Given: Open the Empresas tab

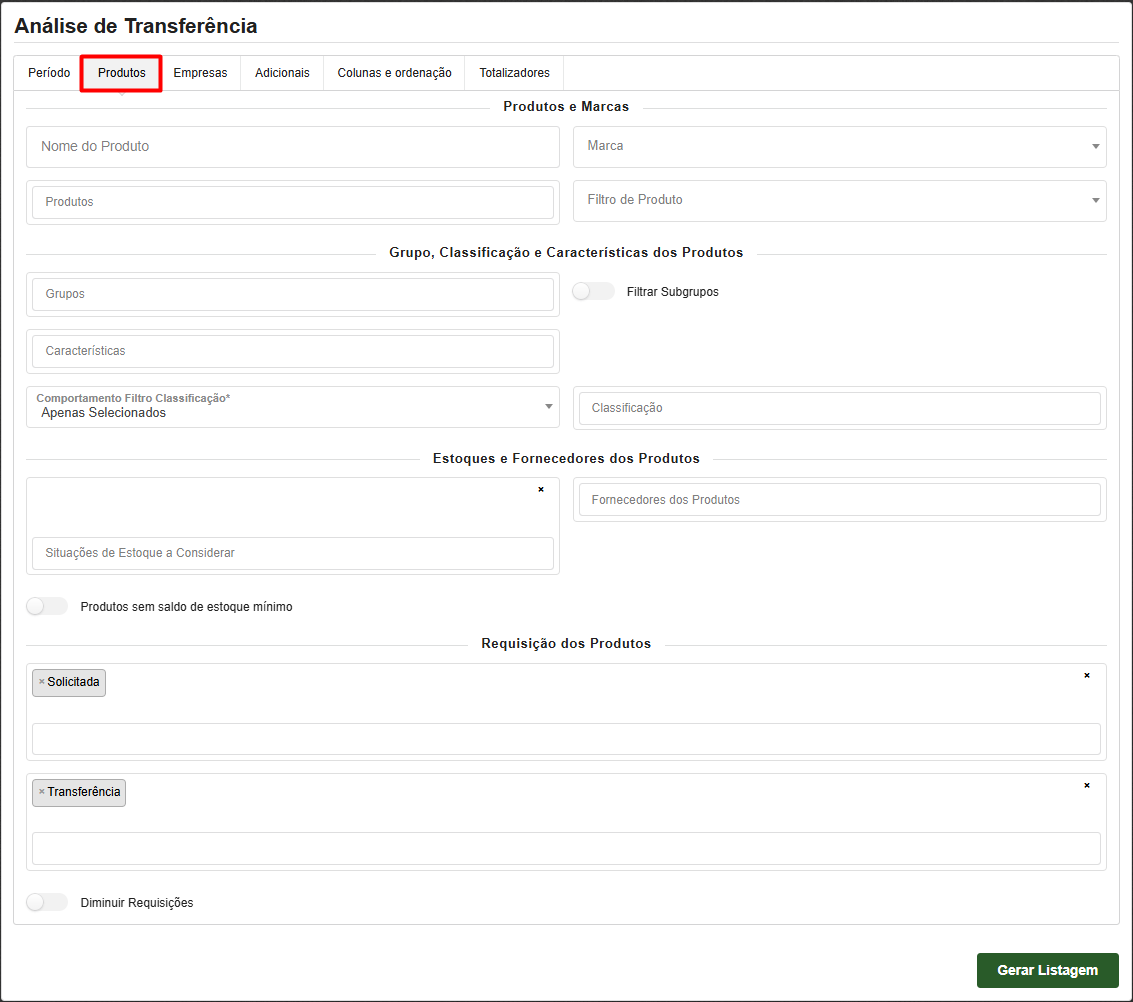Looking at the screenshot, I should point(200,73).
